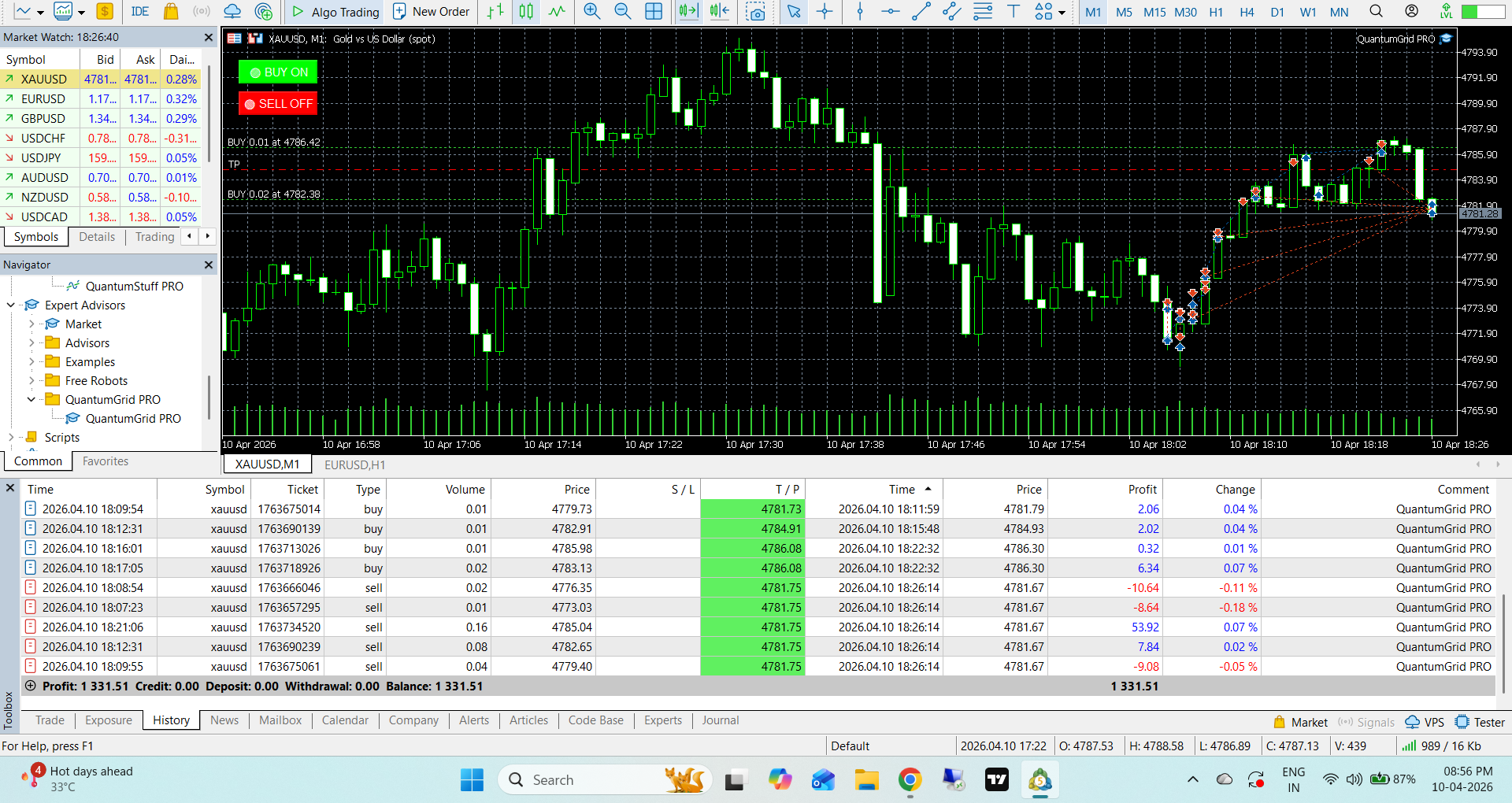Toggle the Market Watch dollar icon
1512x803 pixels.
coord(105,11)
